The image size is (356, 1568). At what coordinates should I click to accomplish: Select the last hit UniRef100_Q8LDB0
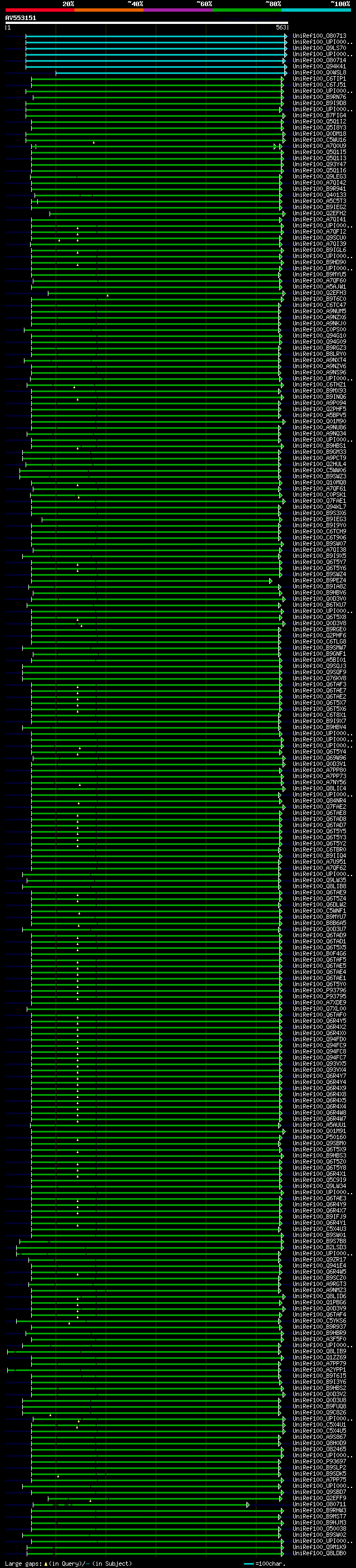point(319,1552)
